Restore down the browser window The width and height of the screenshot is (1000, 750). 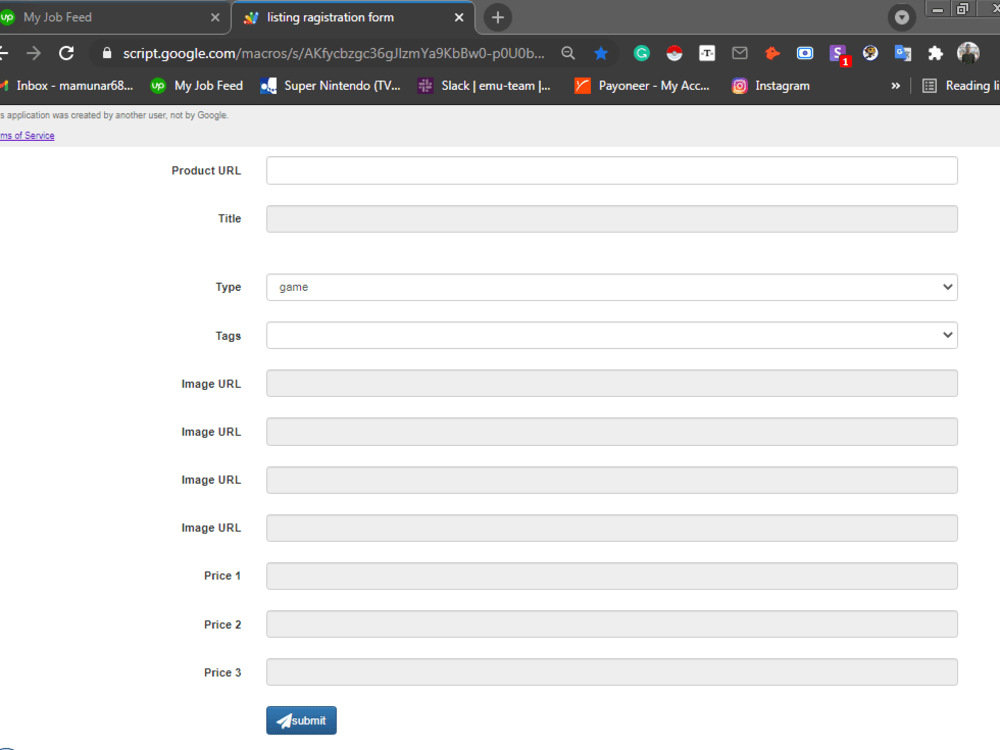[x=962, y=9]
